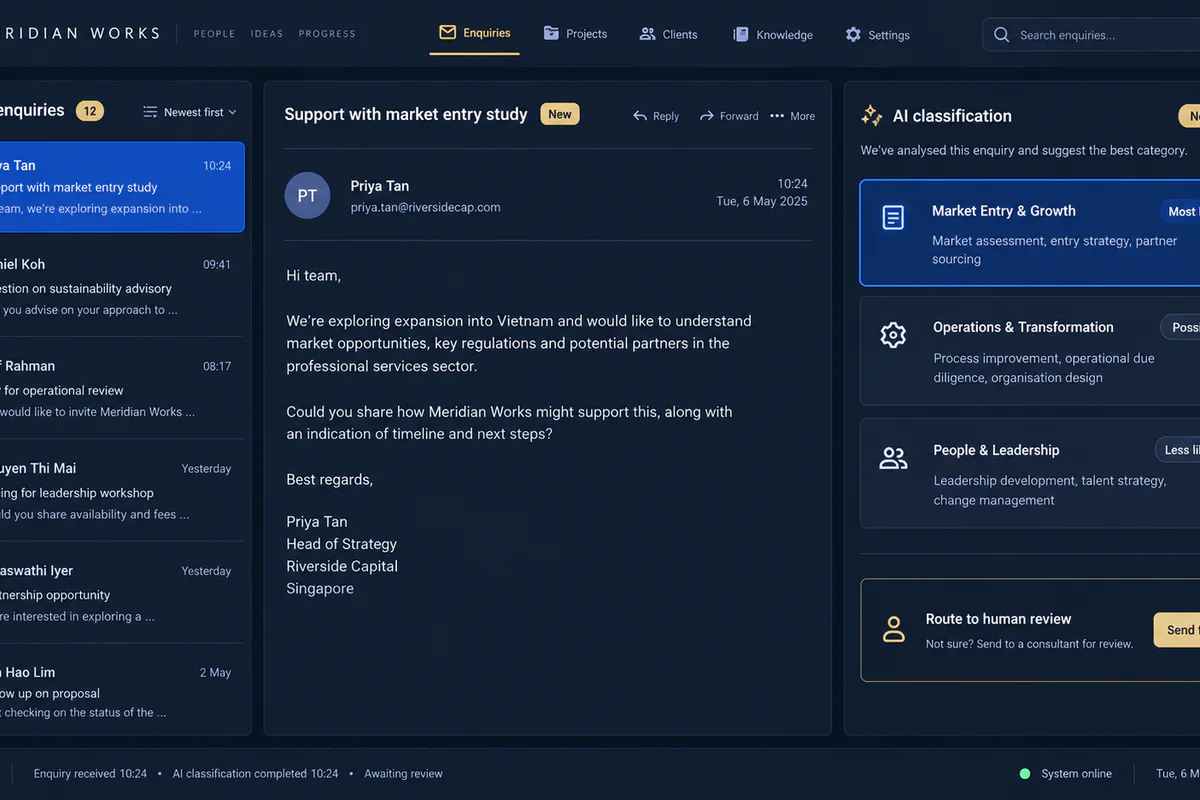Click the Market Entry document icon

coord(893,217)
